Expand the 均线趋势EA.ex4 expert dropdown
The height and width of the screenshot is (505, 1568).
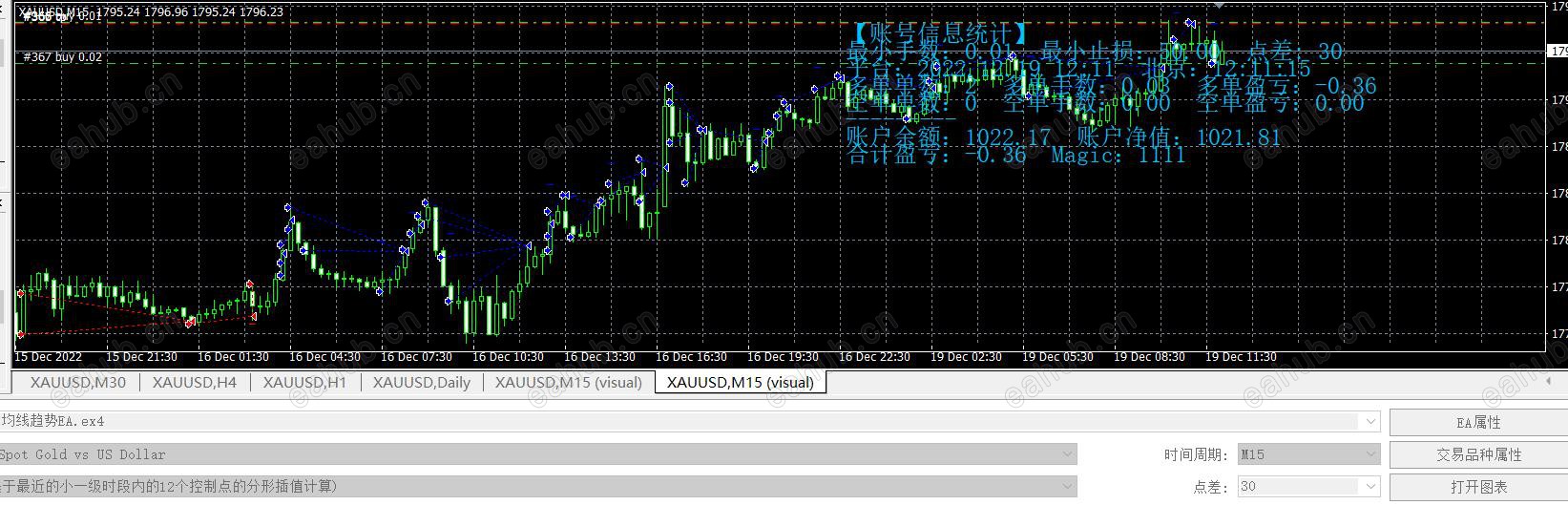tap(1371, 421)
